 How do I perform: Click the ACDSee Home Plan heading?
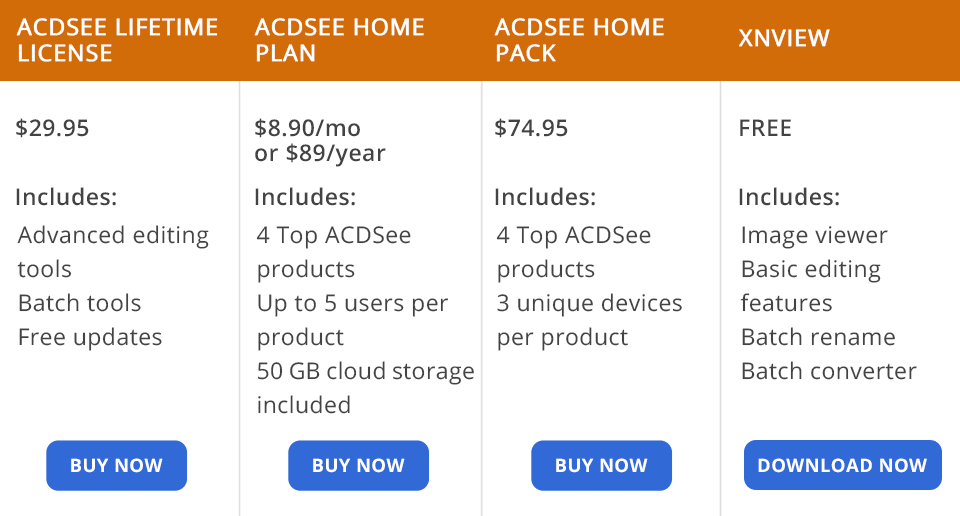coord(340,40)
